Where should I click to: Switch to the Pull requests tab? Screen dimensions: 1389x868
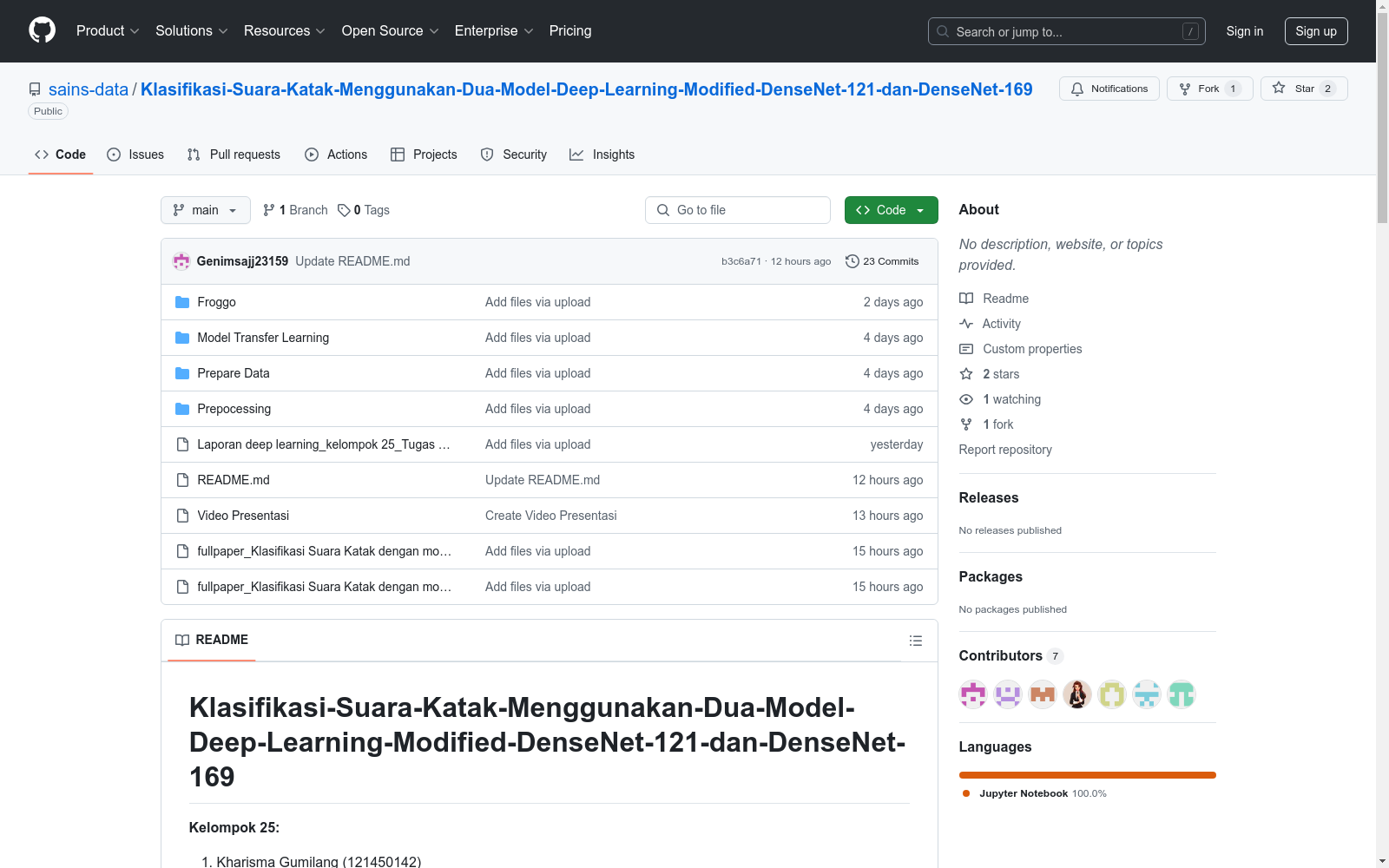(234, 155)
